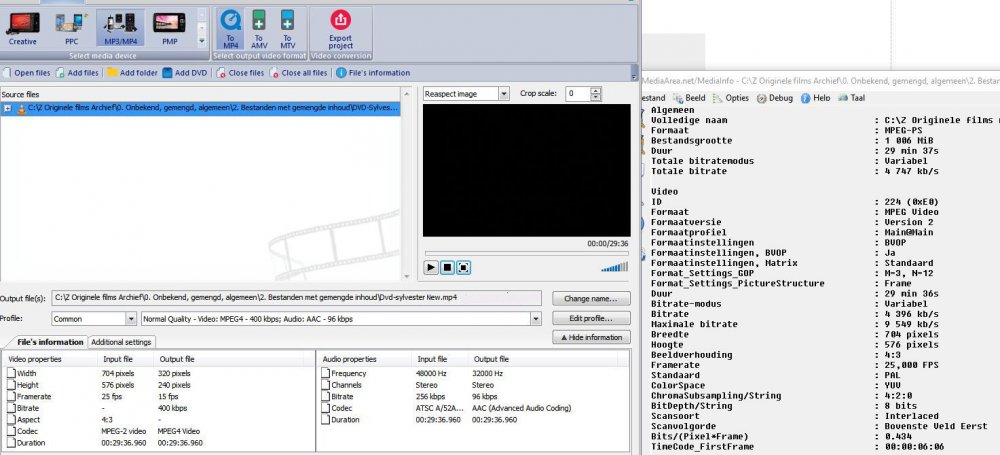
Task: Toggle the fullscreen preview button
Action: [x=464, y=268]
